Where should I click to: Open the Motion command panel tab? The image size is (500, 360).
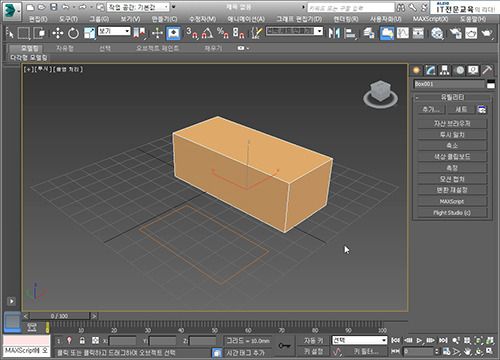(x=459, y=70)
